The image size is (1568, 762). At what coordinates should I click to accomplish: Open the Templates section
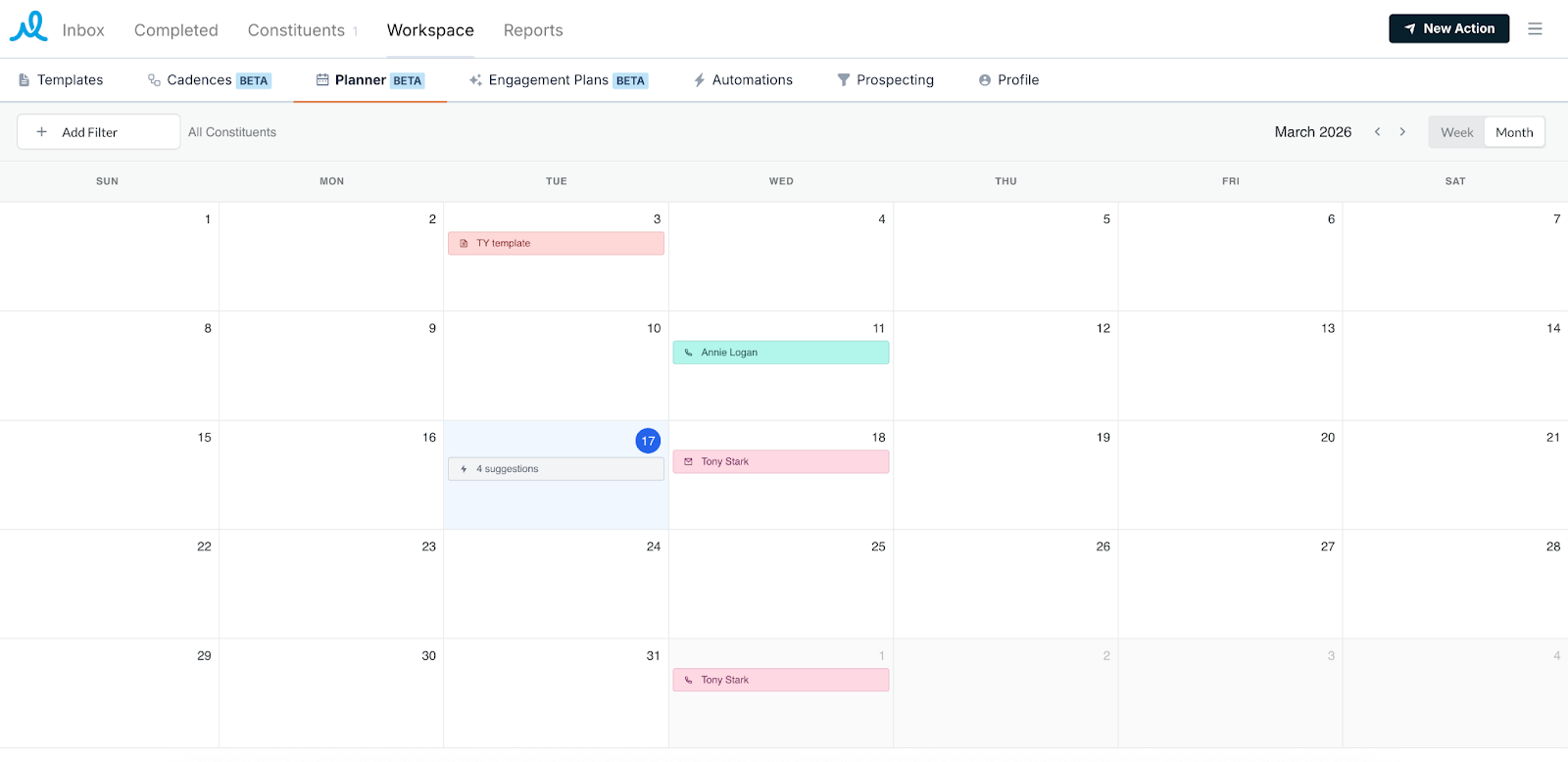pos(61,80)
